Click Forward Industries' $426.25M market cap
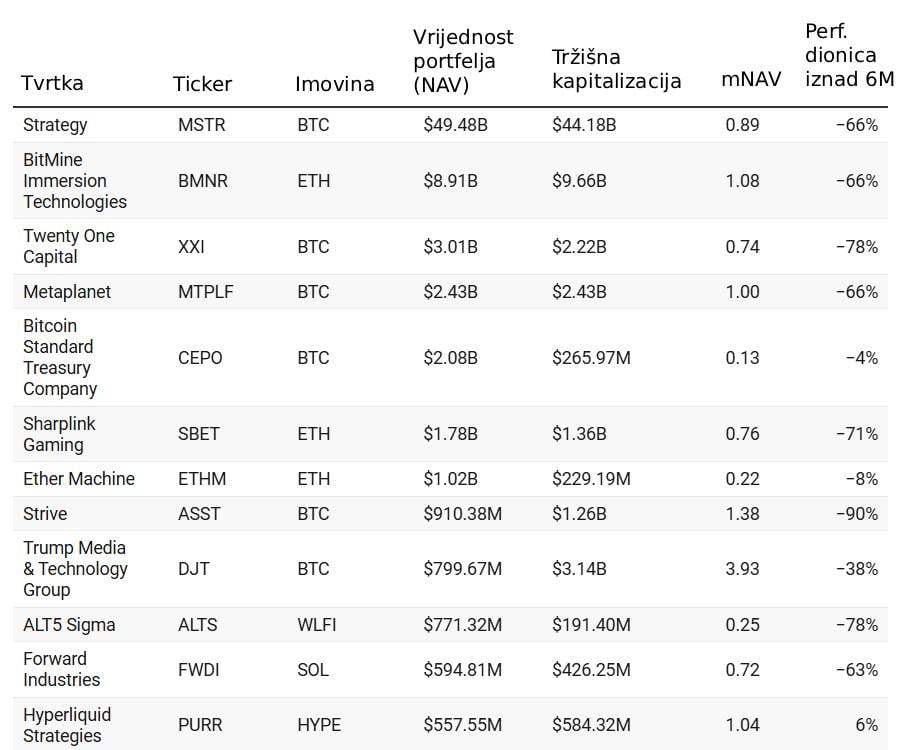This screenshot has width=899, height=750. 591,669
